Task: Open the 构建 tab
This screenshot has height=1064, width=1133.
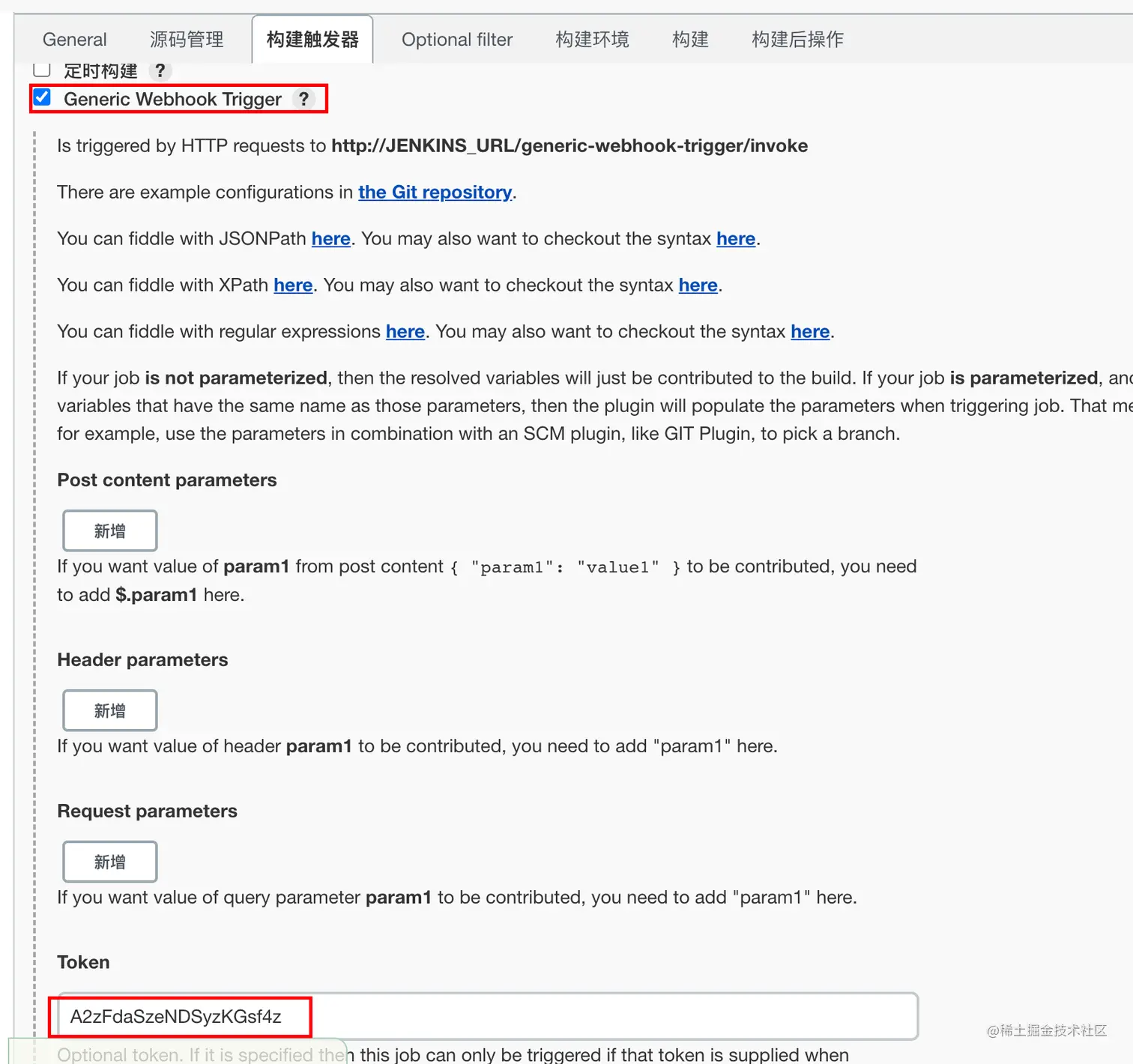Action: tap(690, 40)
